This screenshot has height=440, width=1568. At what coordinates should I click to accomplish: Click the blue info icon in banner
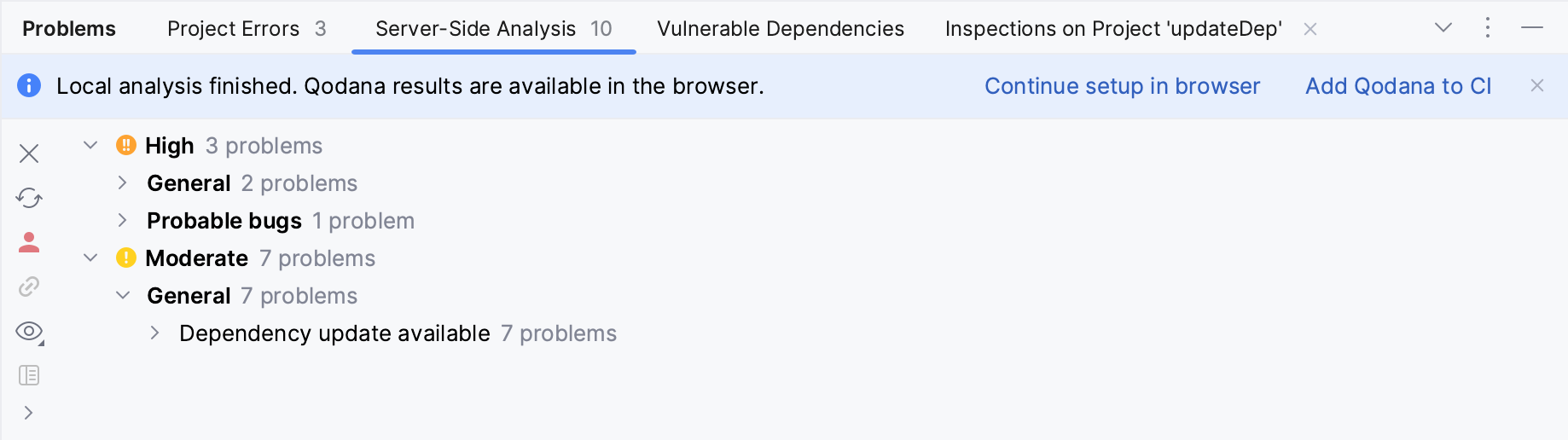coord(29,86)
